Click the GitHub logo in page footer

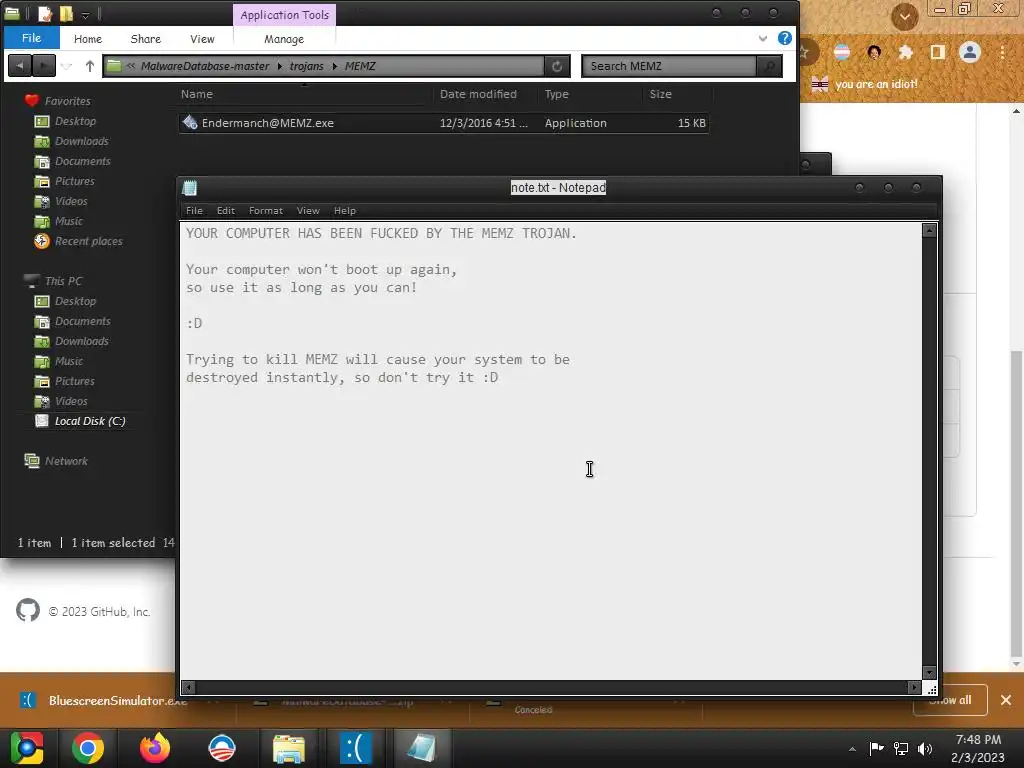click(27, 611)
